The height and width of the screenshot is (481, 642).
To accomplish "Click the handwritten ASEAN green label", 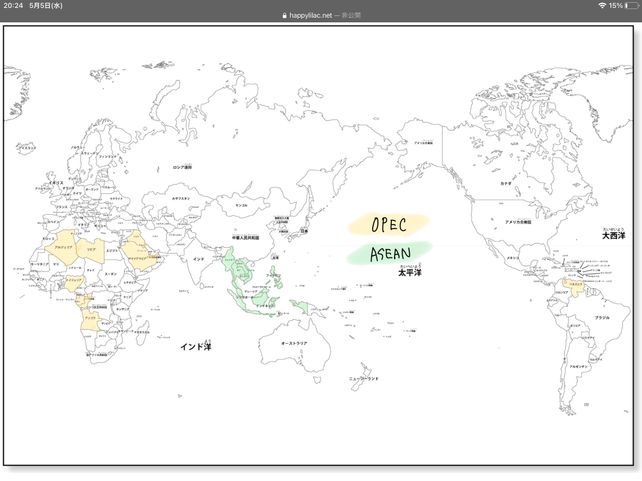I will click(388, 254).
